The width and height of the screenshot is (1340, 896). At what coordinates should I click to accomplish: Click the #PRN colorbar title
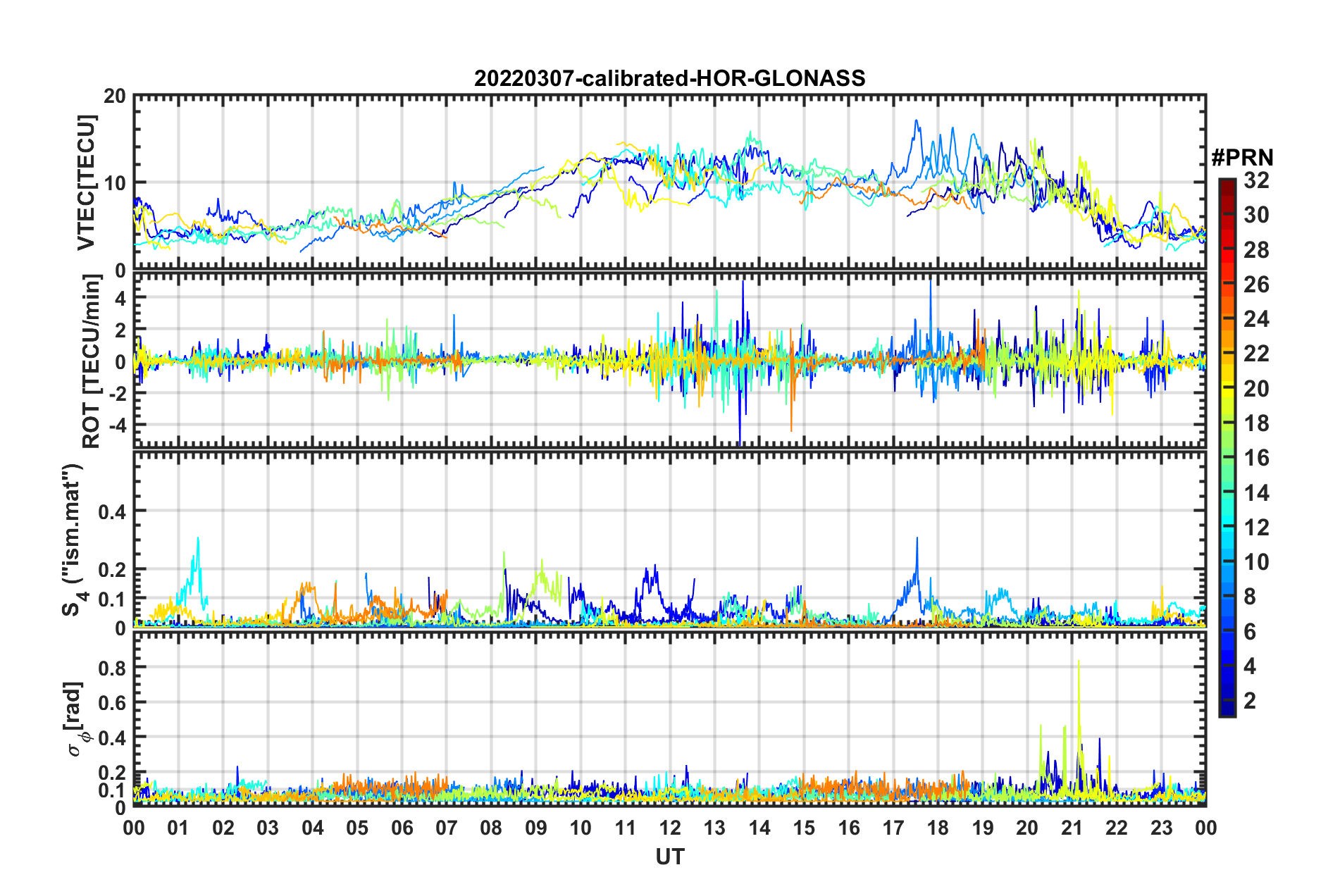(1242, 158)
